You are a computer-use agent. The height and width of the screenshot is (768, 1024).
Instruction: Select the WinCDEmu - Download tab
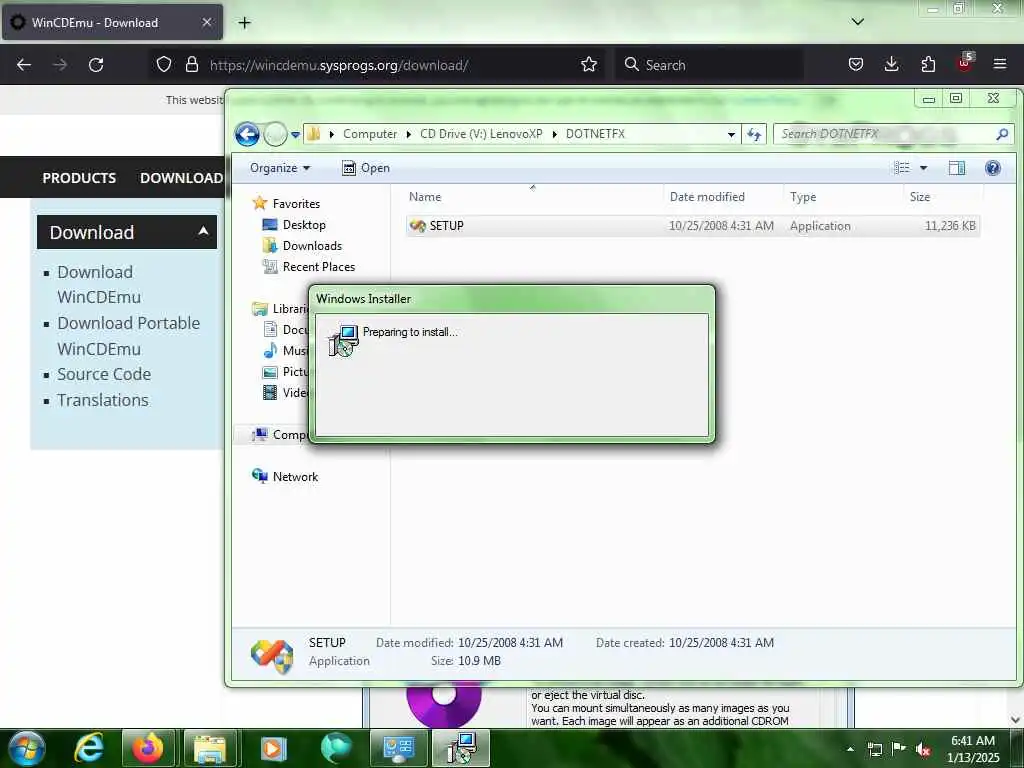[112, 22]
